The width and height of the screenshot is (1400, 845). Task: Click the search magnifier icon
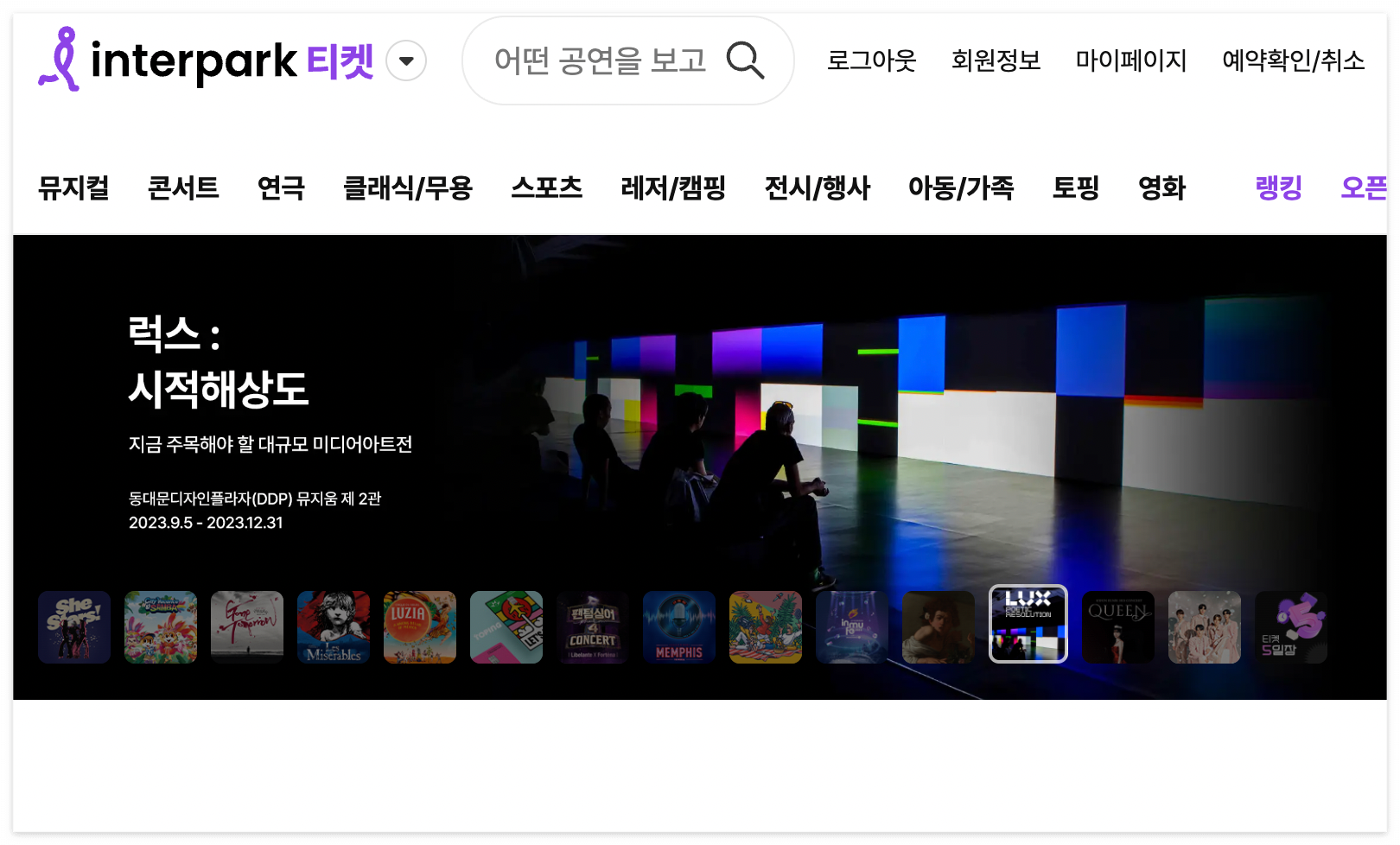747,60
